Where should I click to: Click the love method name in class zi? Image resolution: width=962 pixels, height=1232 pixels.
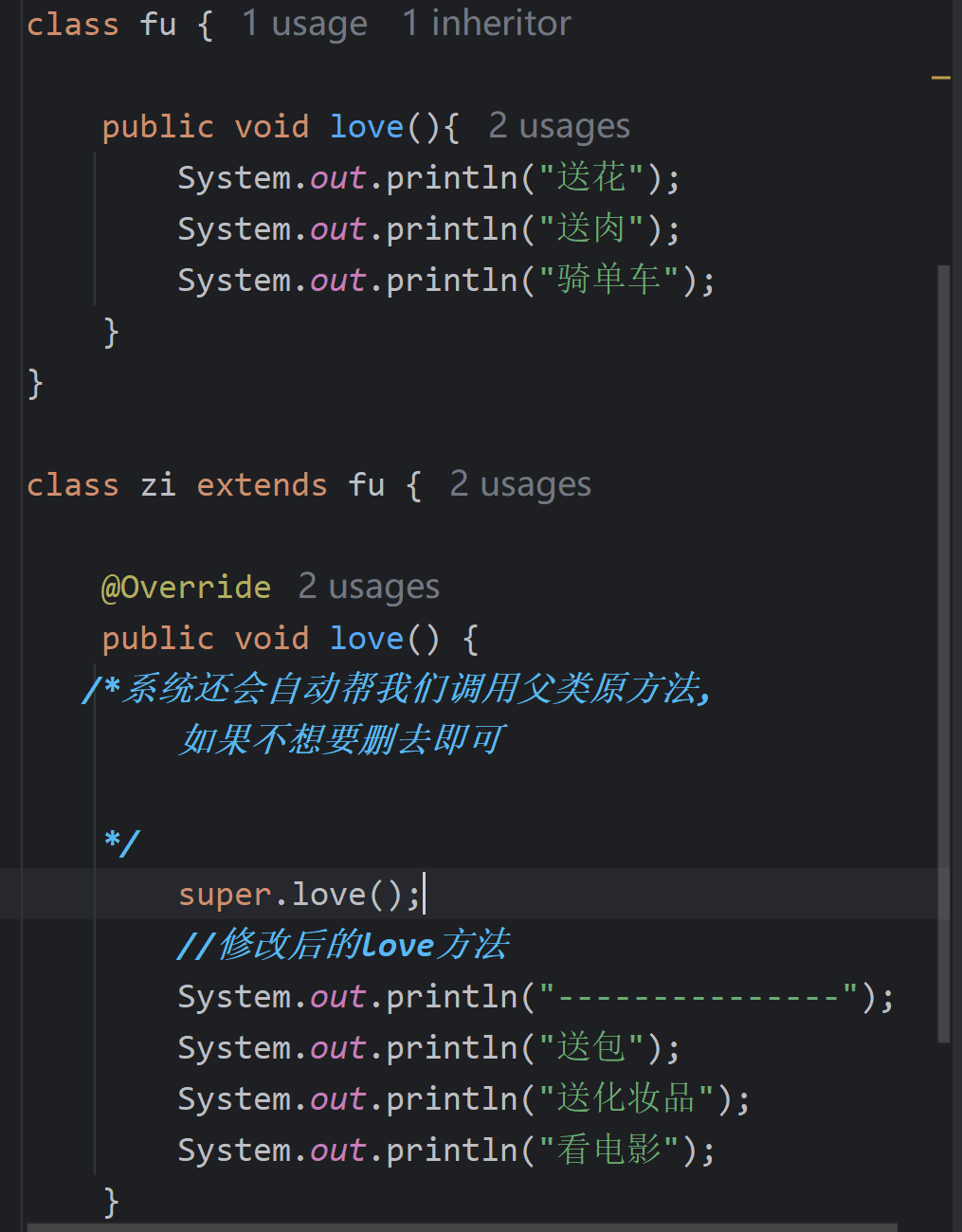[x=367, y=638]
